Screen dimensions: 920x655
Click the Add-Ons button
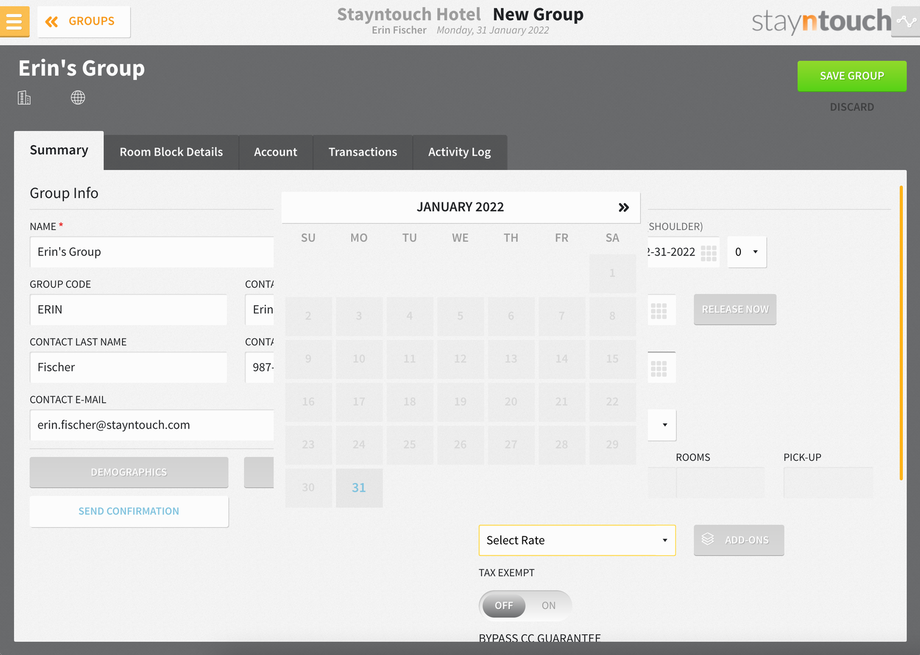coord(739,540)
